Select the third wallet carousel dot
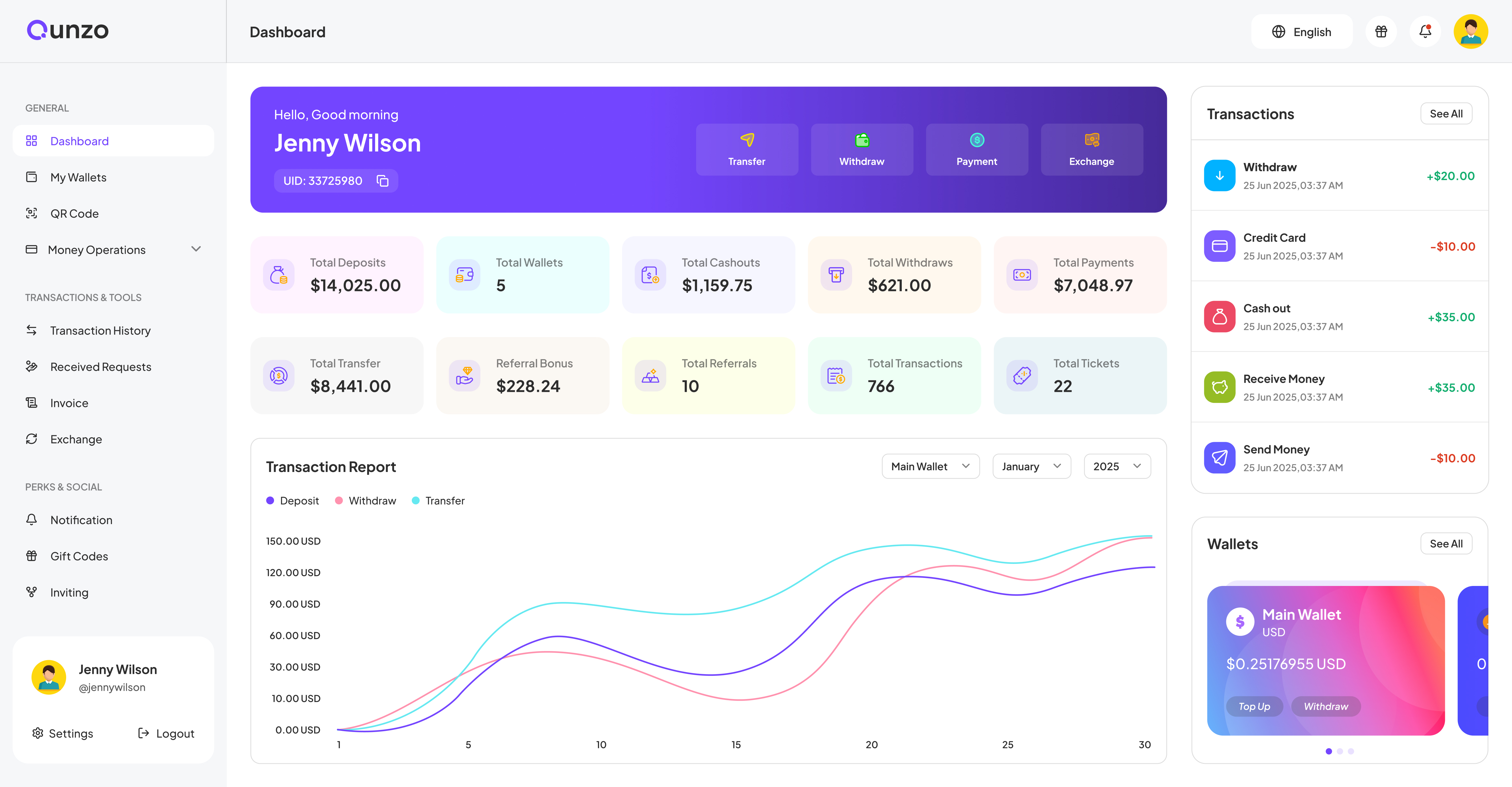Image resolution: width=1512 pixels, height=787 pixels. tap(1351, 751)
